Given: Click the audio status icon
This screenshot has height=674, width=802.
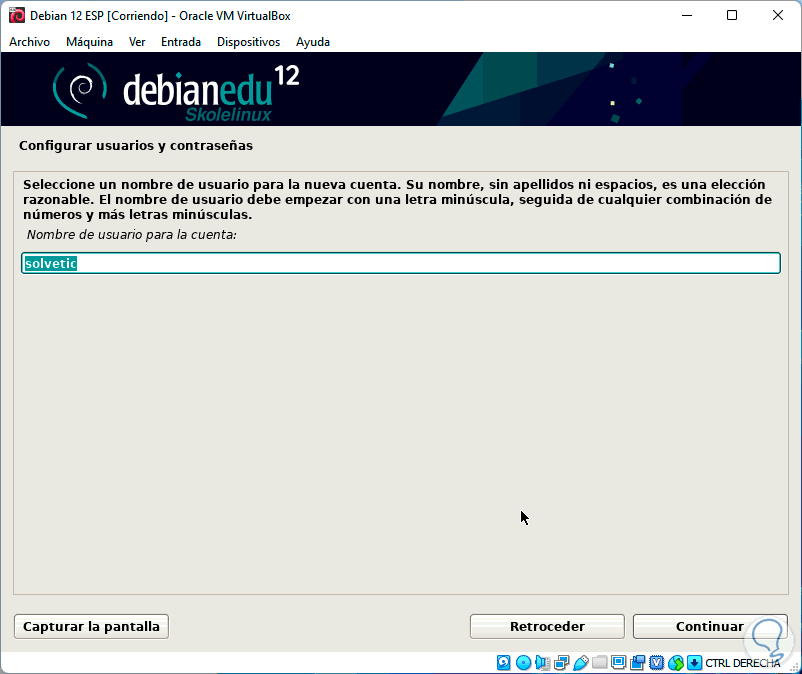Looking at the screenshot, I should (x=542, y=663).
